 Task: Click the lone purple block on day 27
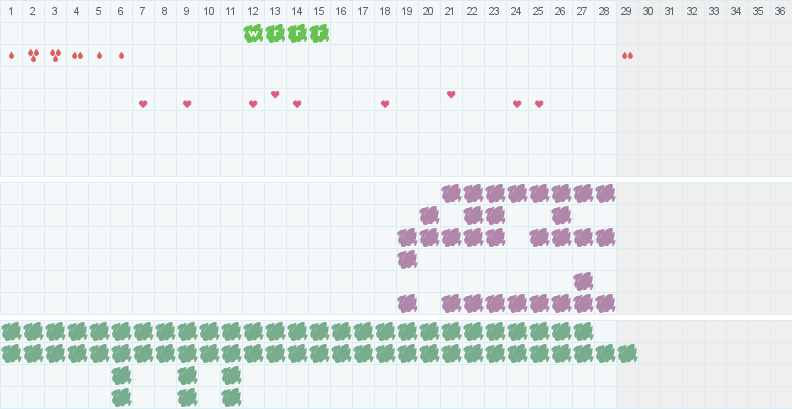pos(583,281)
